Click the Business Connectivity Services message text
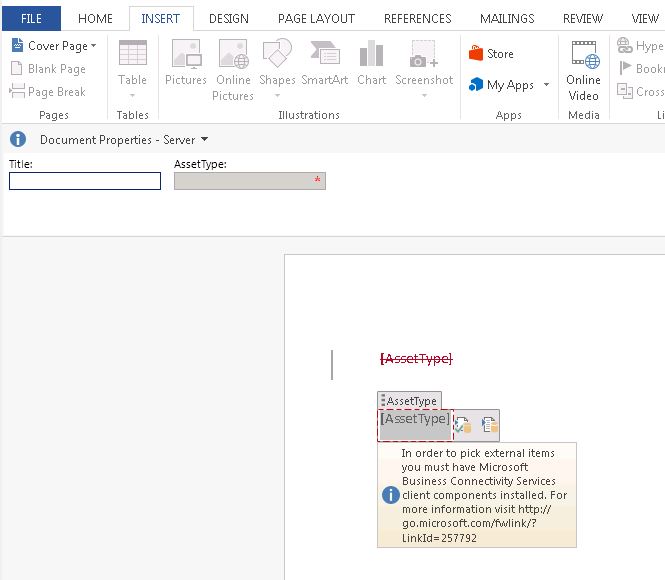The height and width of the screenshot is (580, 665). coord(484,495)
